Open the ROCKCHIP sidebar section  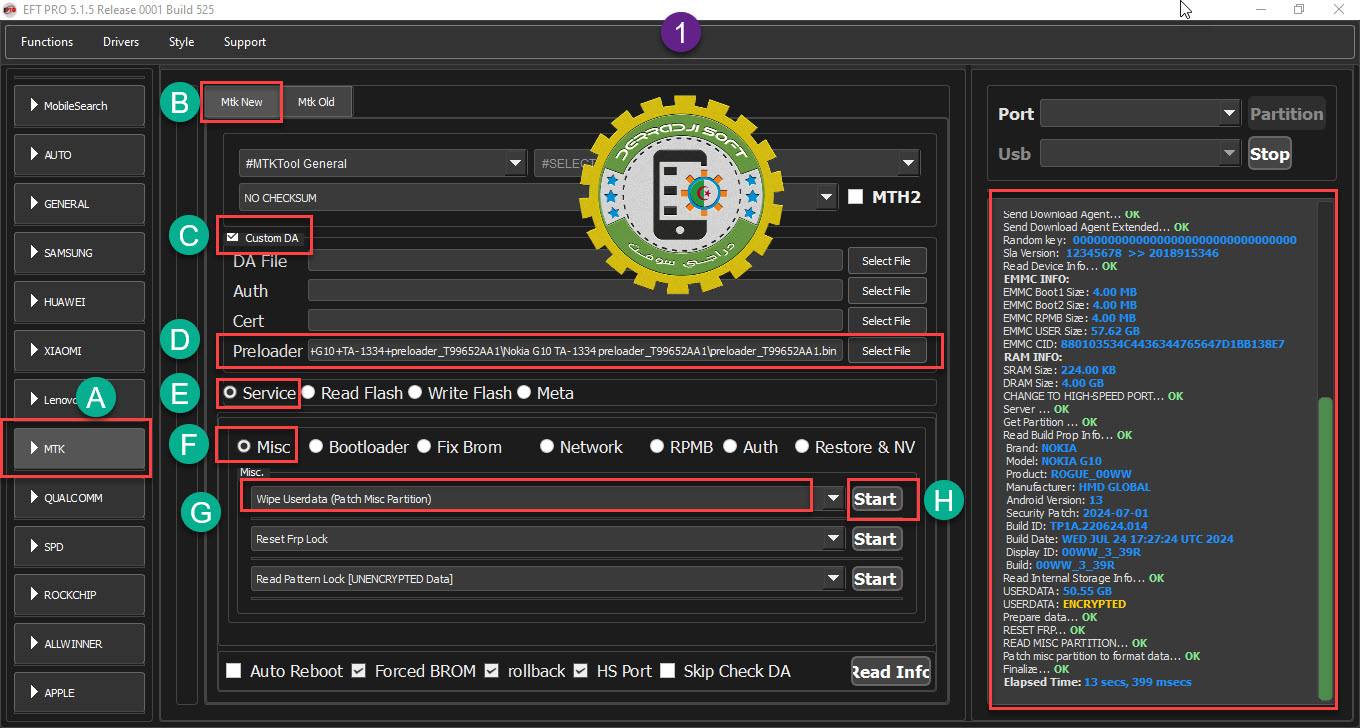(79, 595)
